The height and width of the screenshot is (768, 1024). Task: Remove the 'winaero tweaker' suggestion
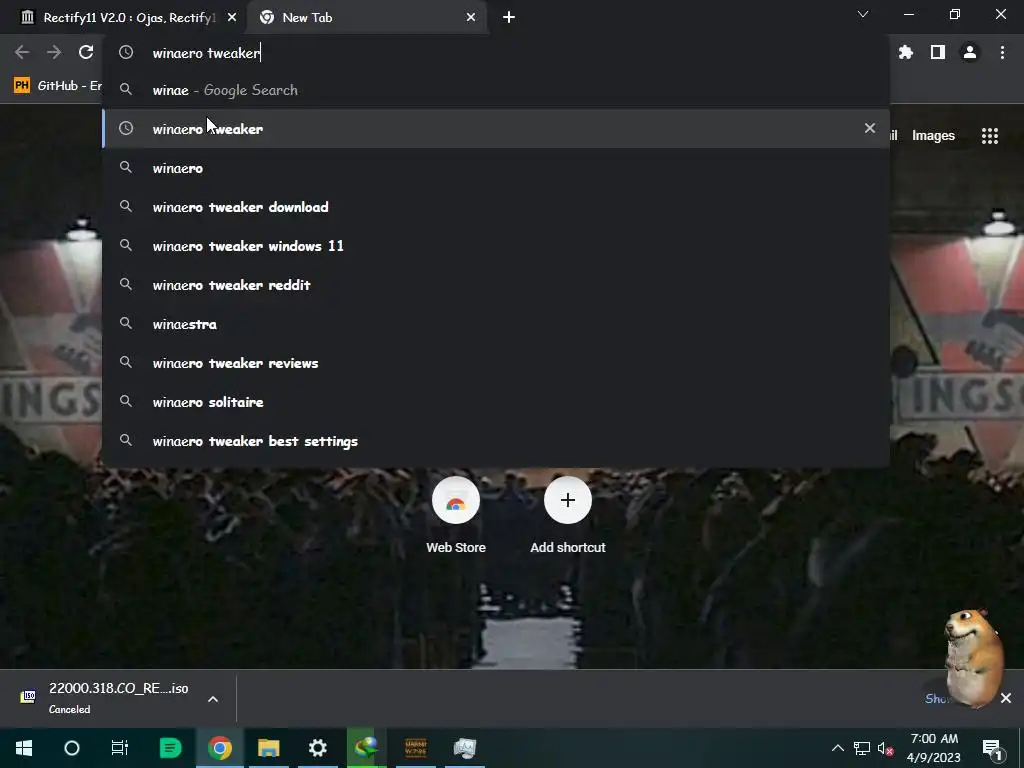coord(870,129)
